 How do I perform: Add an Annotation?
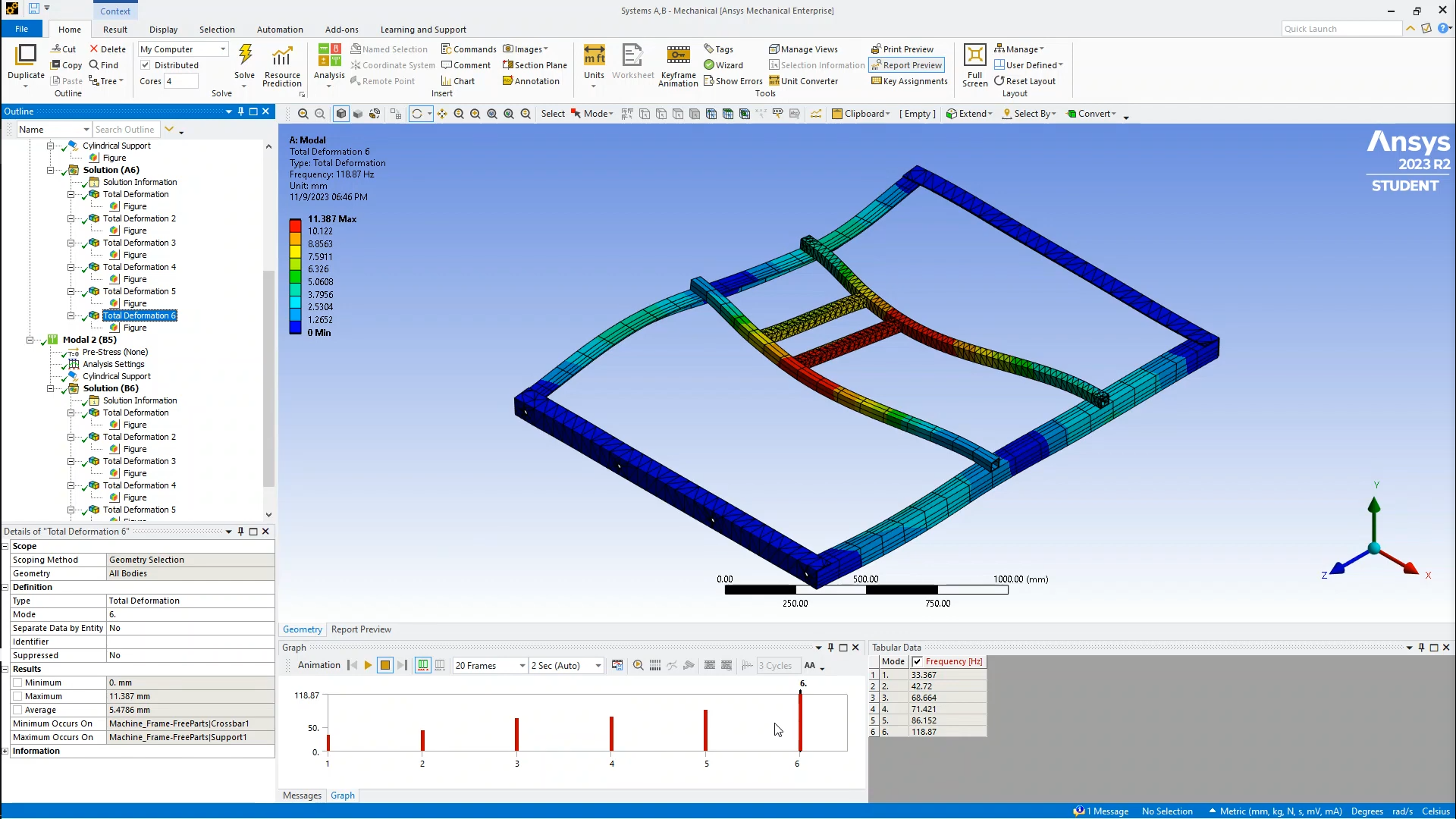(531, 81)
